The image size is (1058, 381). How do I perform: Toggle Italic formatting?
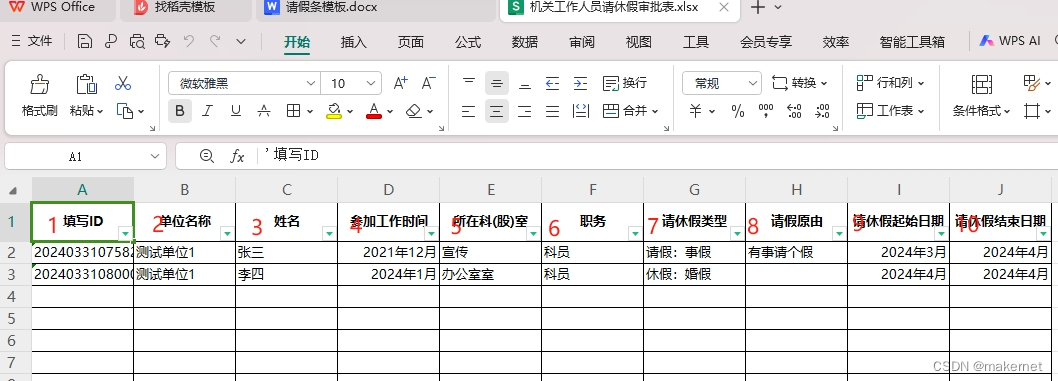(208, 111)
